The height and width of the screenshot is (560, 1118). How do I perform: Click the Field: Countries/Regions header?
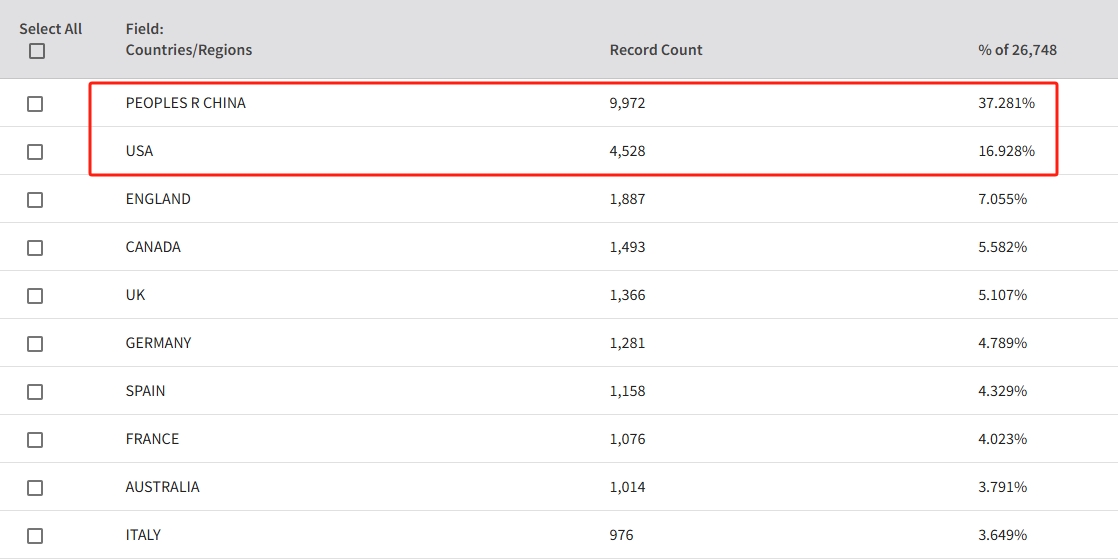189,40
